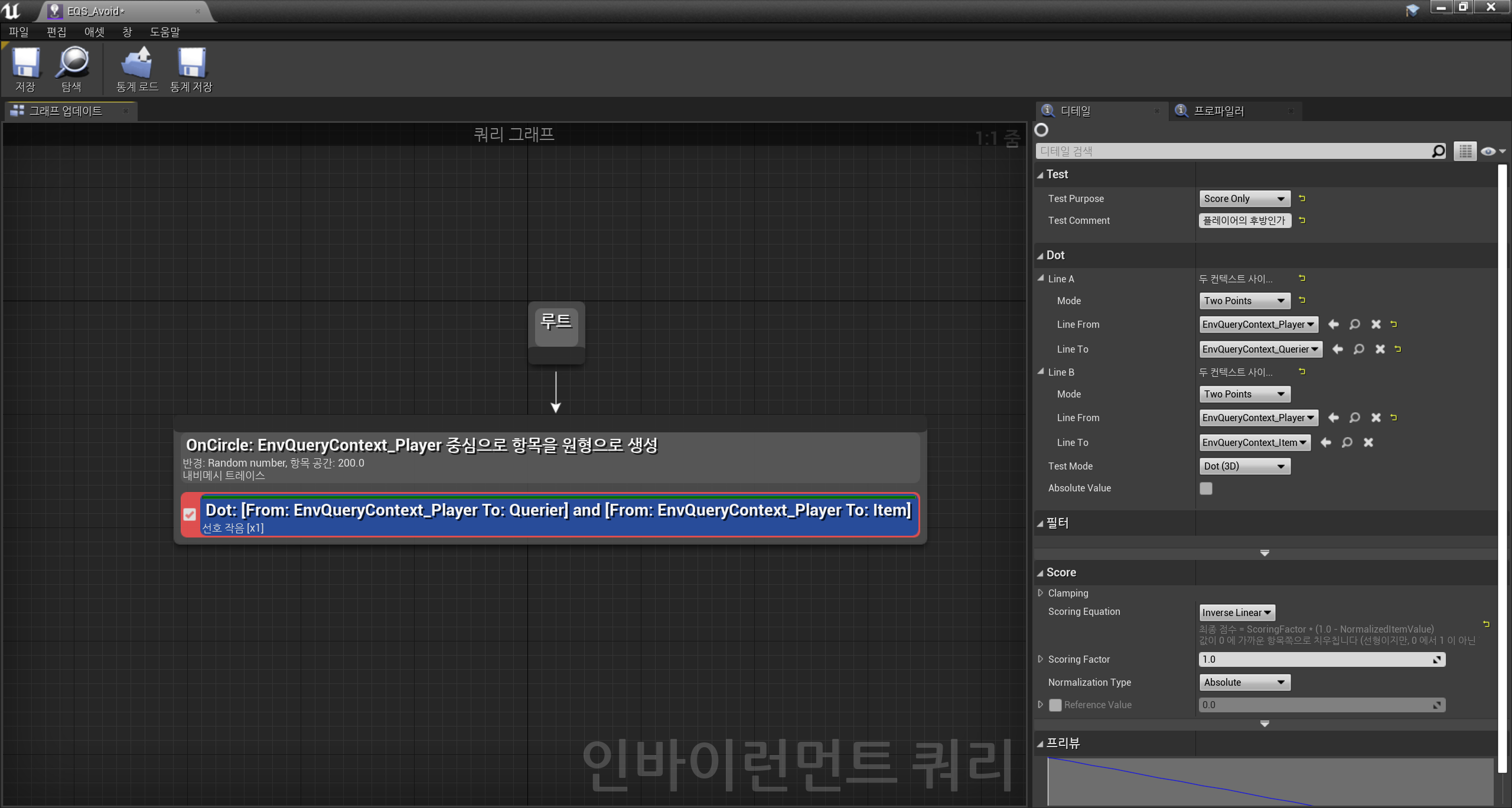This screenshot has width=1512, height=808.
Task: Reset Test Purpose to default
Action: coord(1302,198)
